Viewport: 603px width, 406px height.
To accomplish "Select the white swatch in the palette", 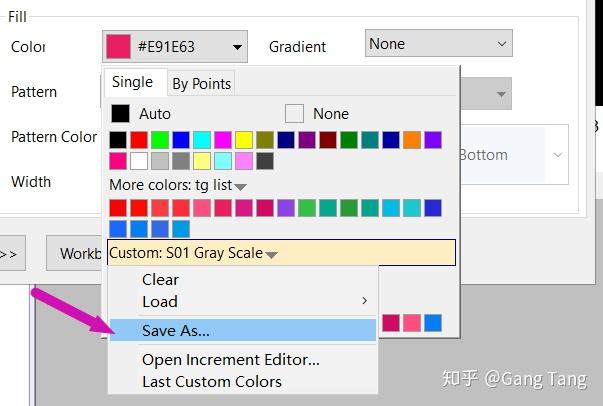I will coord(139,161).
